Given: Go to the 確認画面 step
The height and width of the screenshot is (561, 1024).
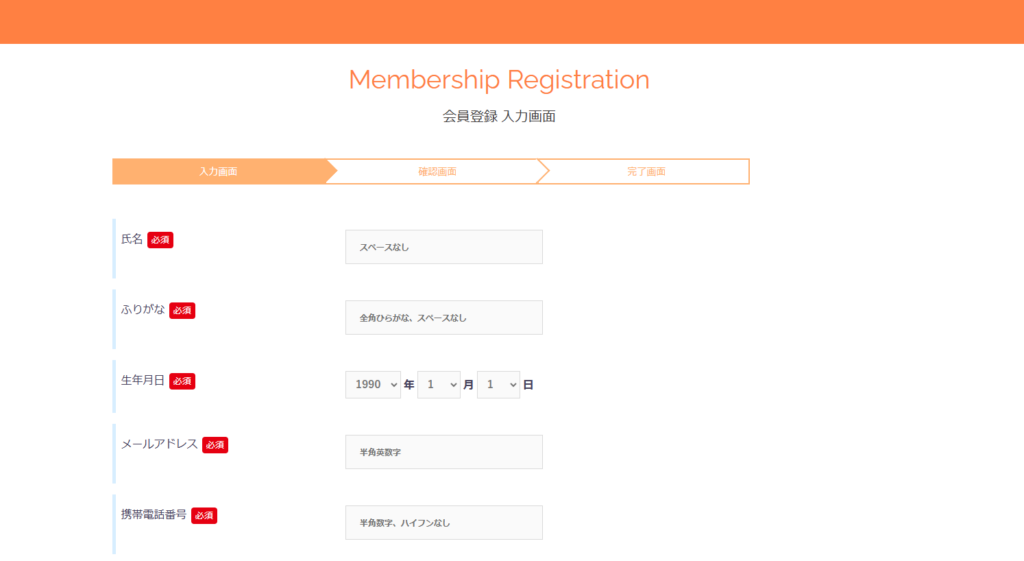Looking at the screenshot, I should tap(437, 172).
